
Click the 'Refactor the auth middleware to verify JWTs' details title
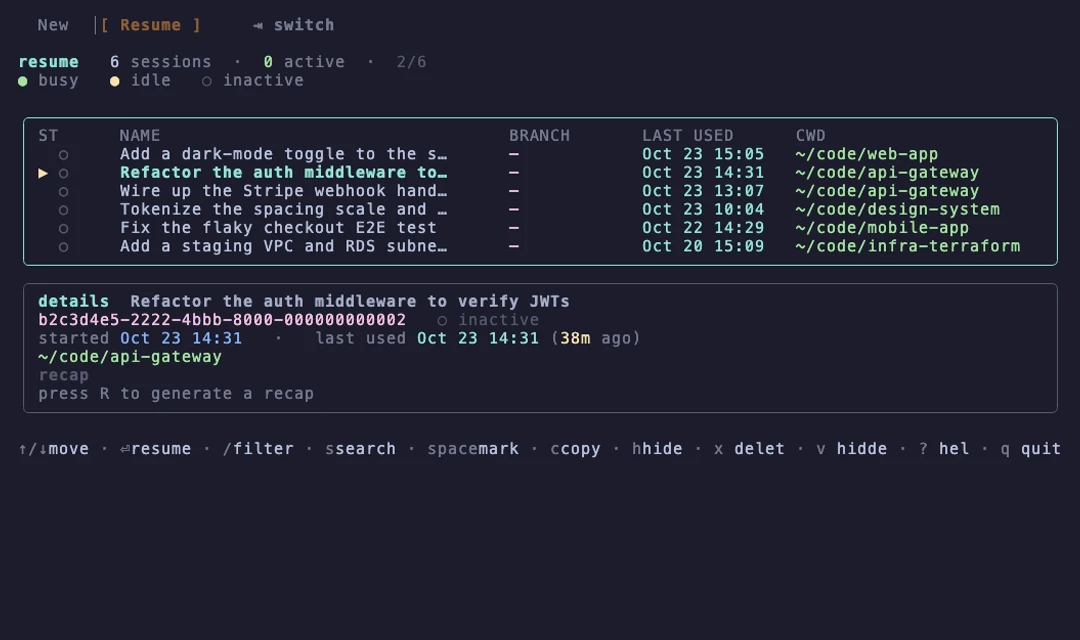tap(350, 302)
